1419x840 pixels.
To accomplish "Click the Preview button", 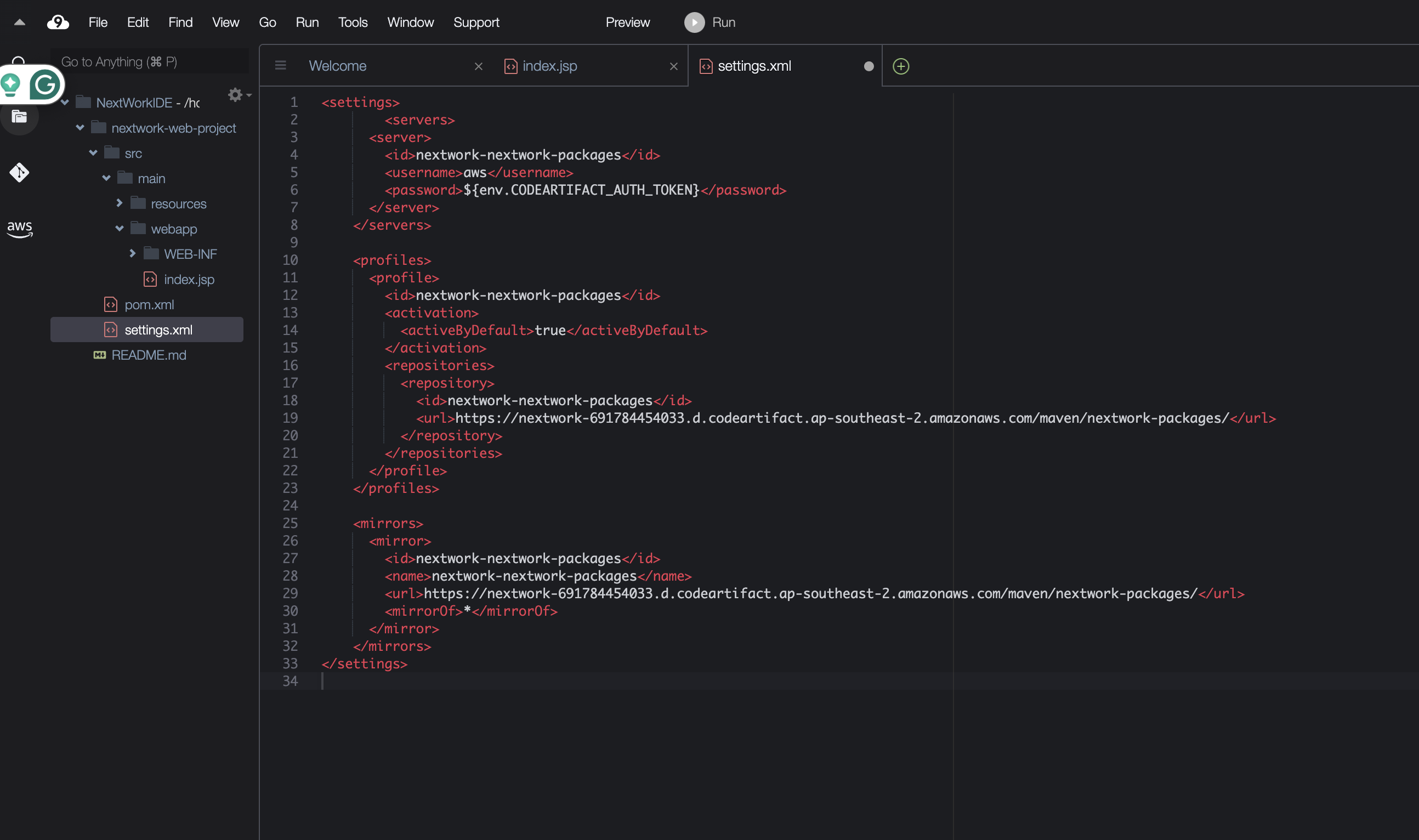I will 627,22.
